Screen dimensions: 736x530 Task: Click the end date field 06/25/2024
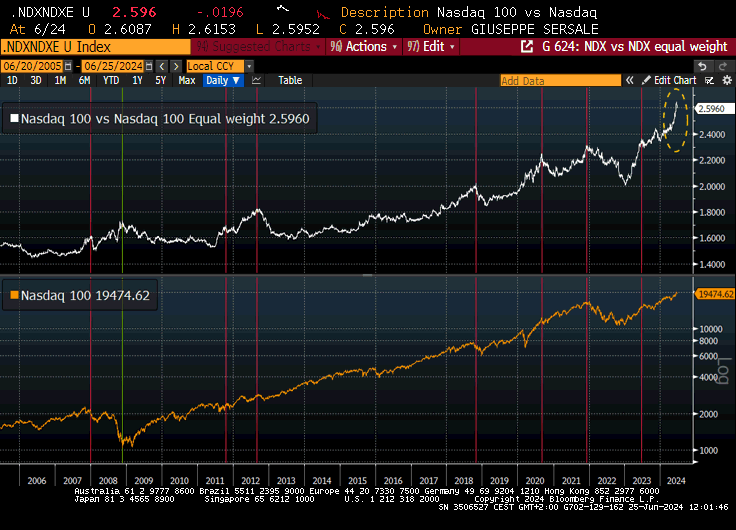(x=113, y=66)
